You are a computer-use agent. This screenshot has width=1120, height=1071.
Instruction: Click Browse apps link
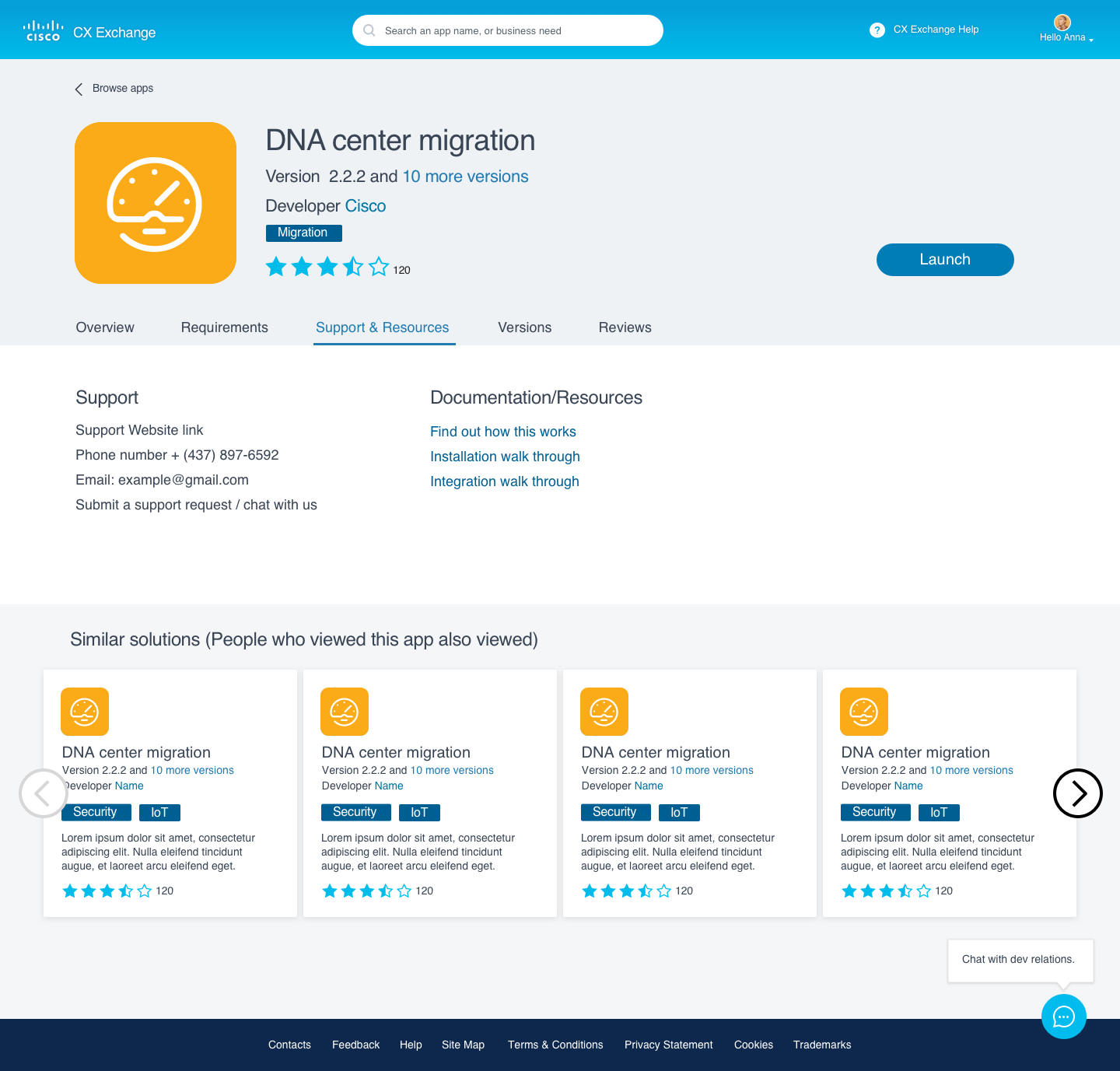(123, 89)
